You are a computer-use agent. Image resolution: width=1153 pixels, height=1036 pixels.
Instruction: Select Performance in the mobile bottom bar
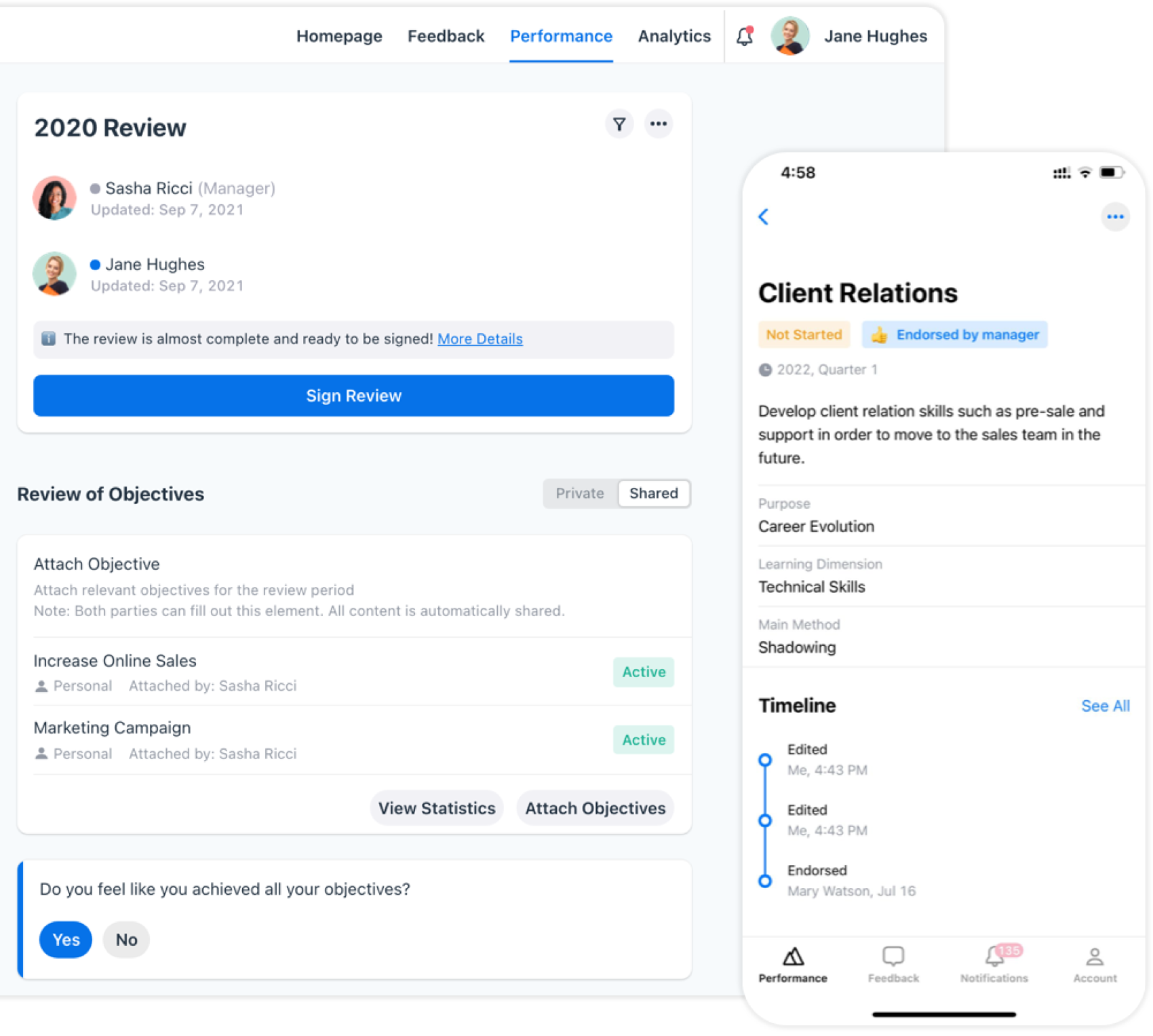pyautogui.click(x=792, y=963)
